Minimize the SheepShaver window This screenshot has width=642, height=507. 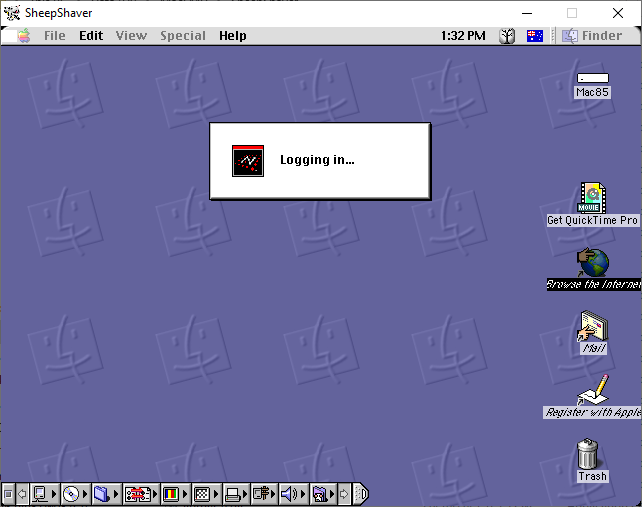point(527,13)
